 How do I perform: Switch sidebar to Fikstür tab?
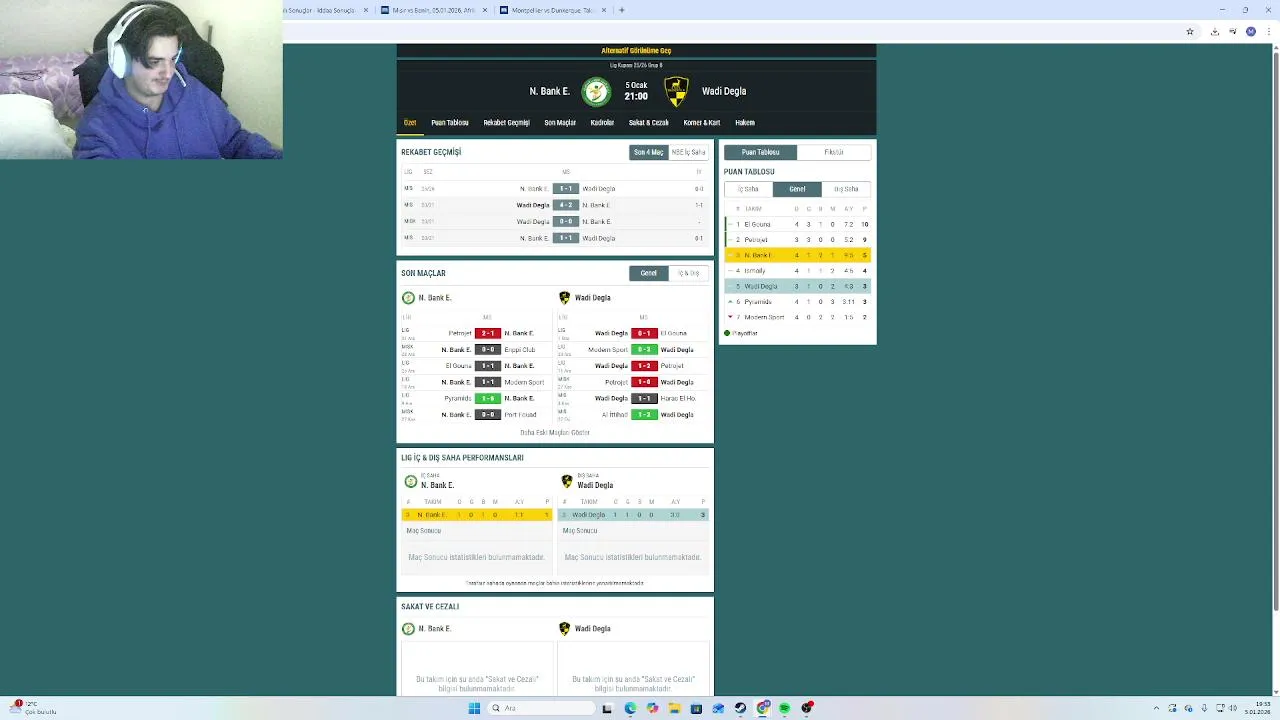834,152
